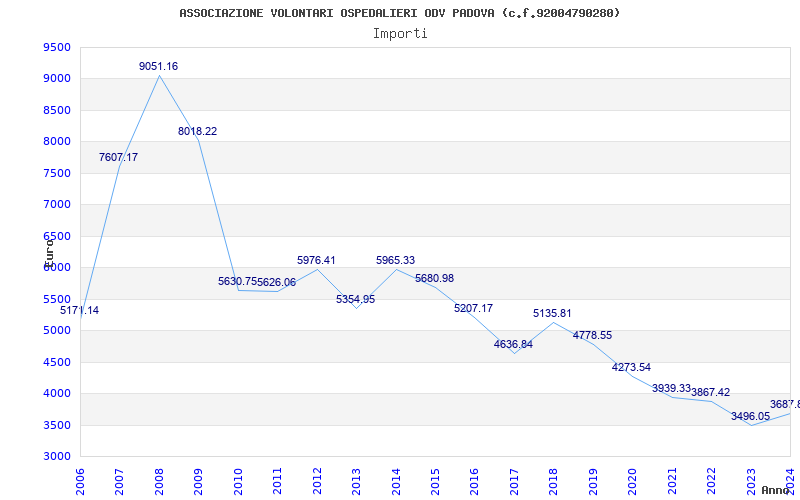Pick the 4636.84 data label

tap(513, 344)
